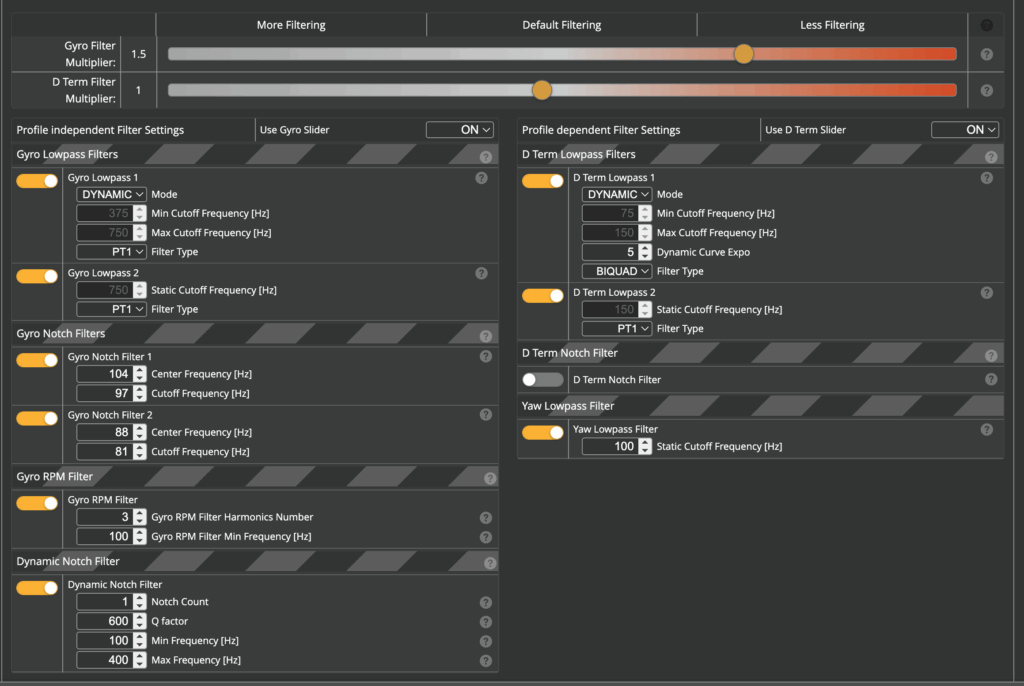Show help for Yaw Lowpass Filter
The height and width of the screenshot is (686, 1024).
[x=986, y=429]
